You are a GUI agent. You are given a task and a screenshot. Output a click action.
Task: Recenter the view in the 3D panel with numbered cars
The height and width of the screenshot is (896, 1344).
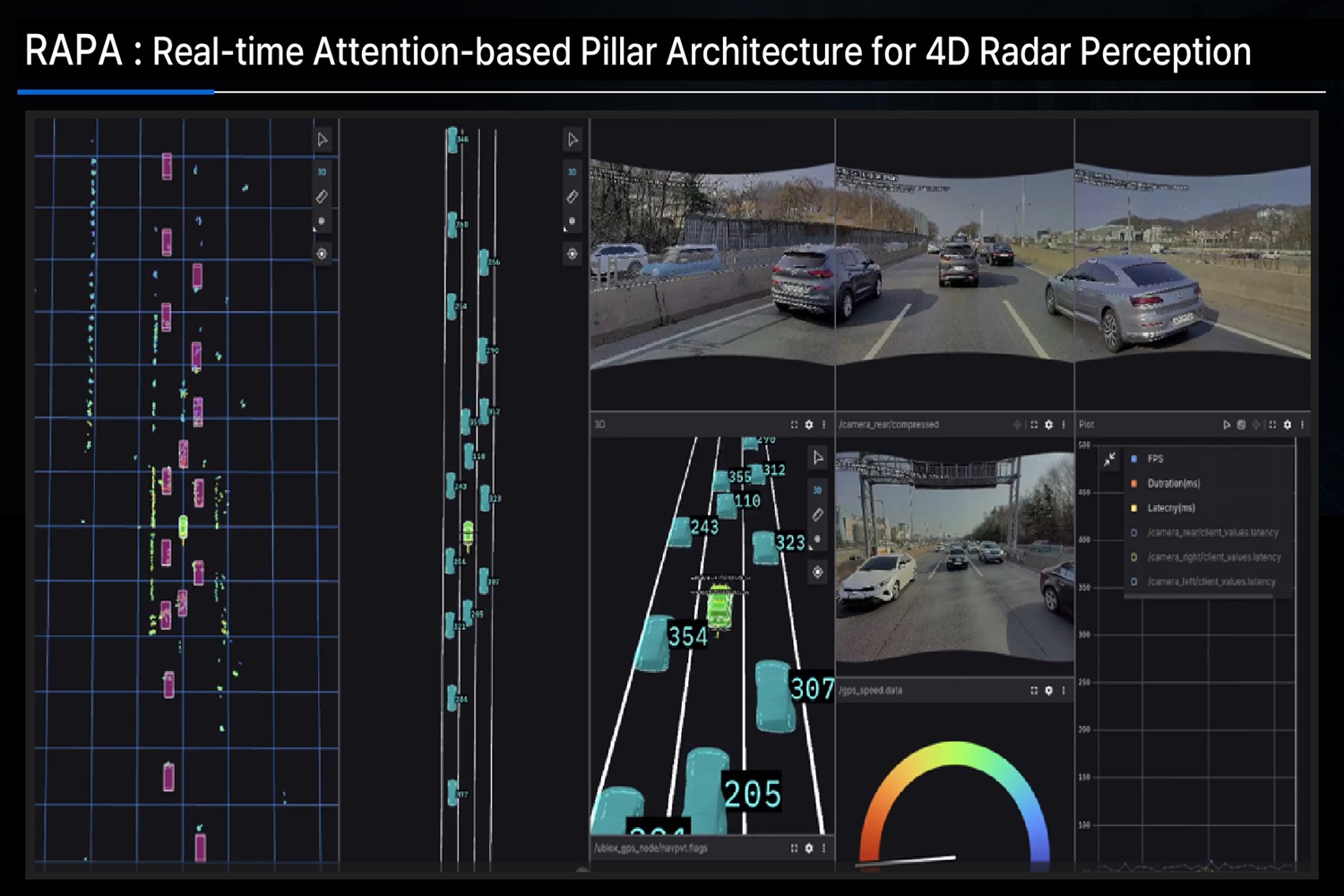coord(817,572)
